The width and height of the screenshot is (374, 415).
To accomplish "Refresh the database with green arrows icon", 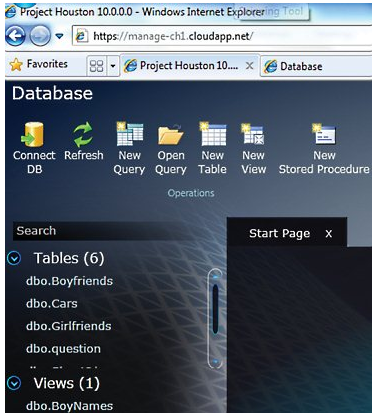I will click(83, 134).
